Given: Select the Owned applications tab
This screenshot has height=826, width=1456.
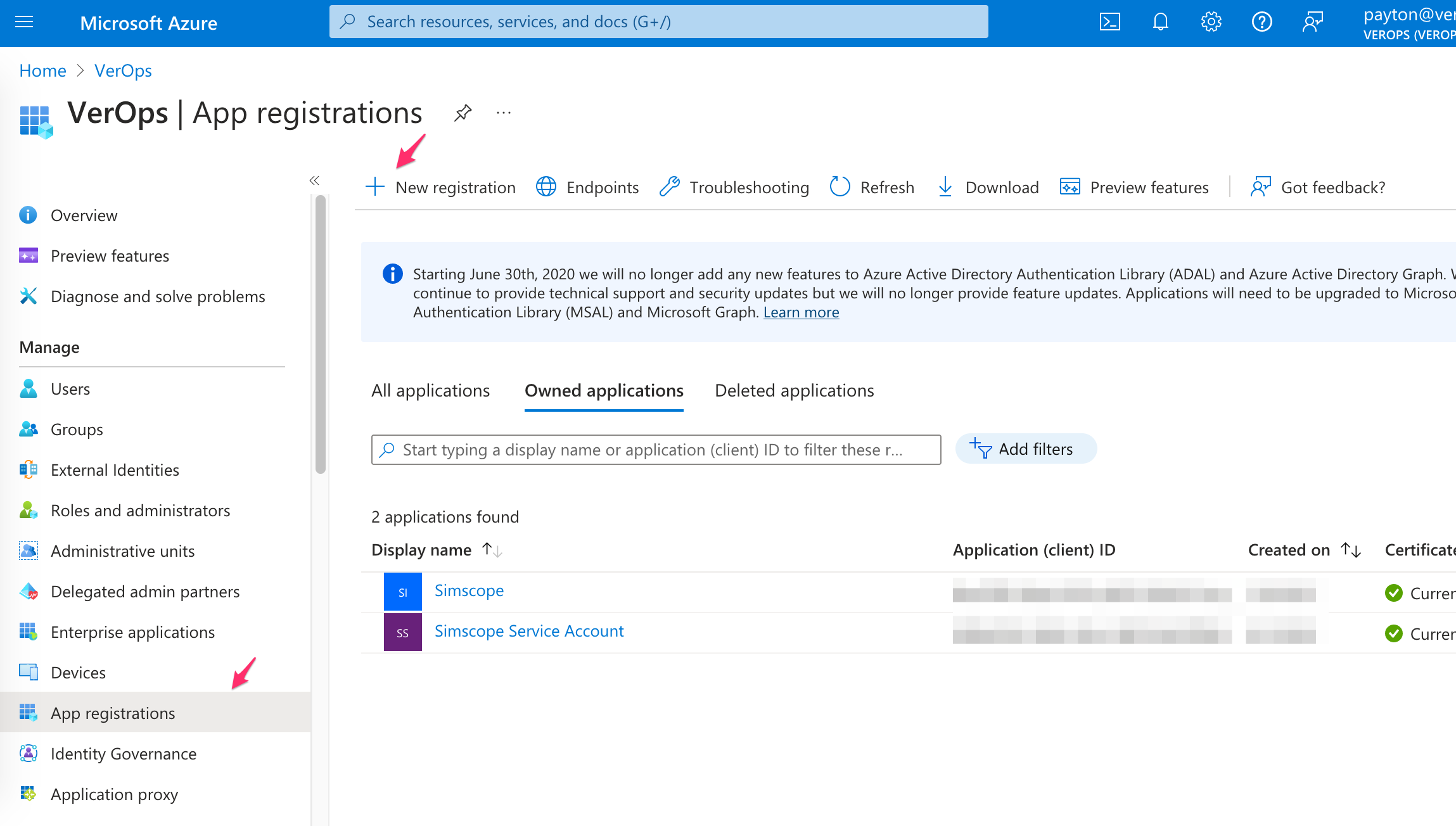Looking at the screenshot, I should click(604, 390).
